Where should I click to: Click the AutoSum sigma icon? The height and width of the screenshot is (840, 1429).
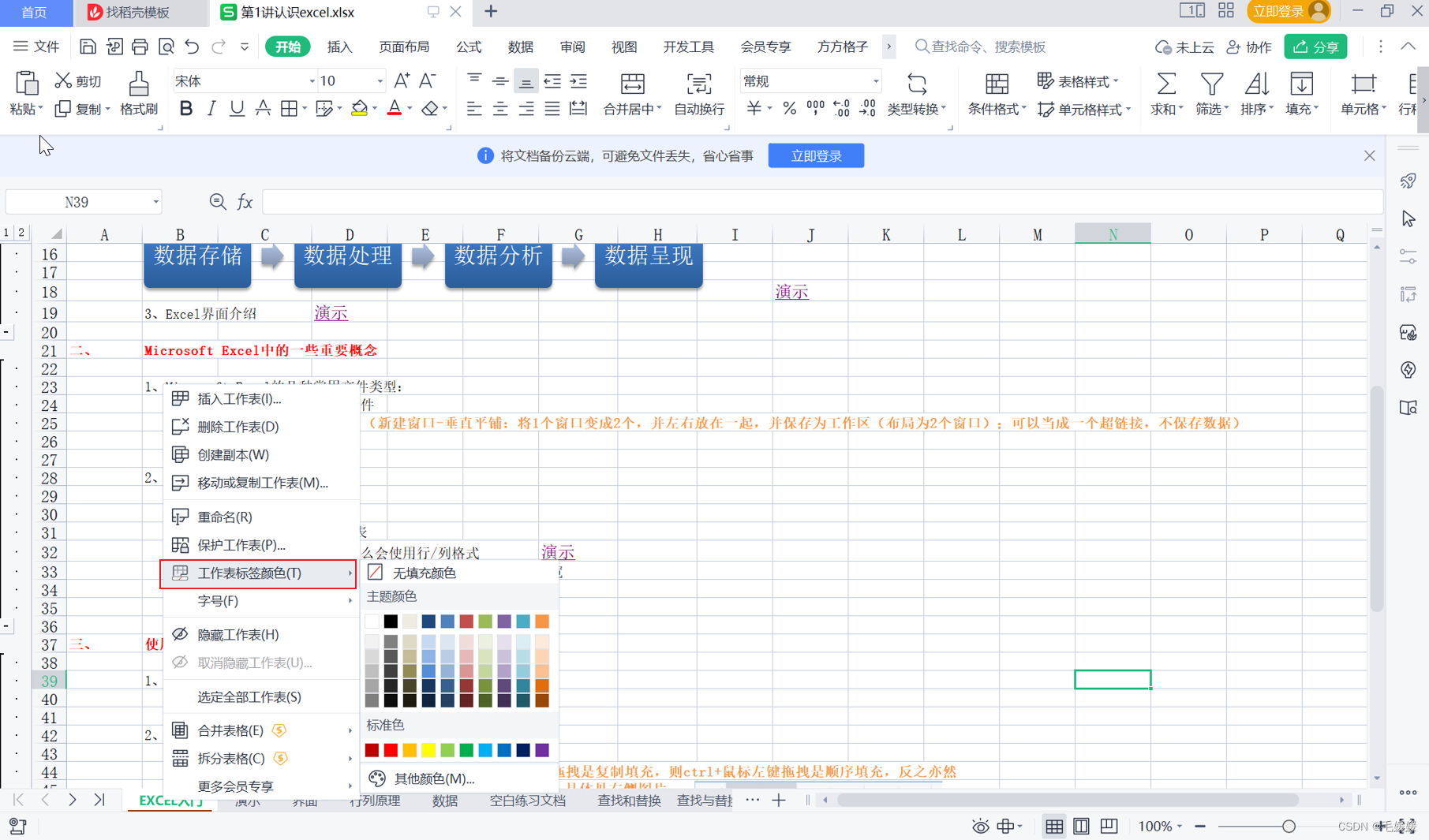pyautogui.click(x=1166, y=83)
